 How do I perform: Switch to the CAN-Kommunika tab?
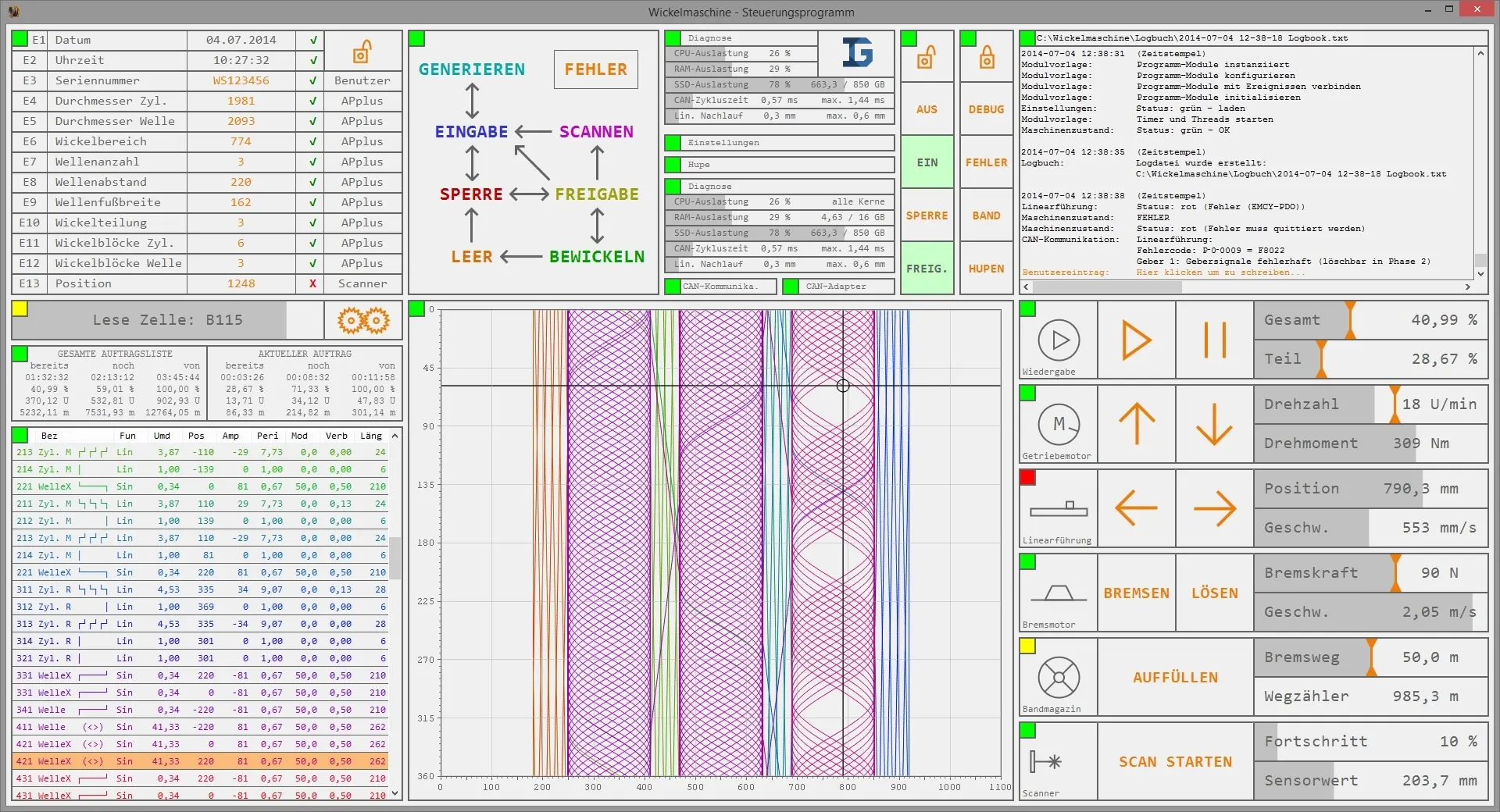718,287
